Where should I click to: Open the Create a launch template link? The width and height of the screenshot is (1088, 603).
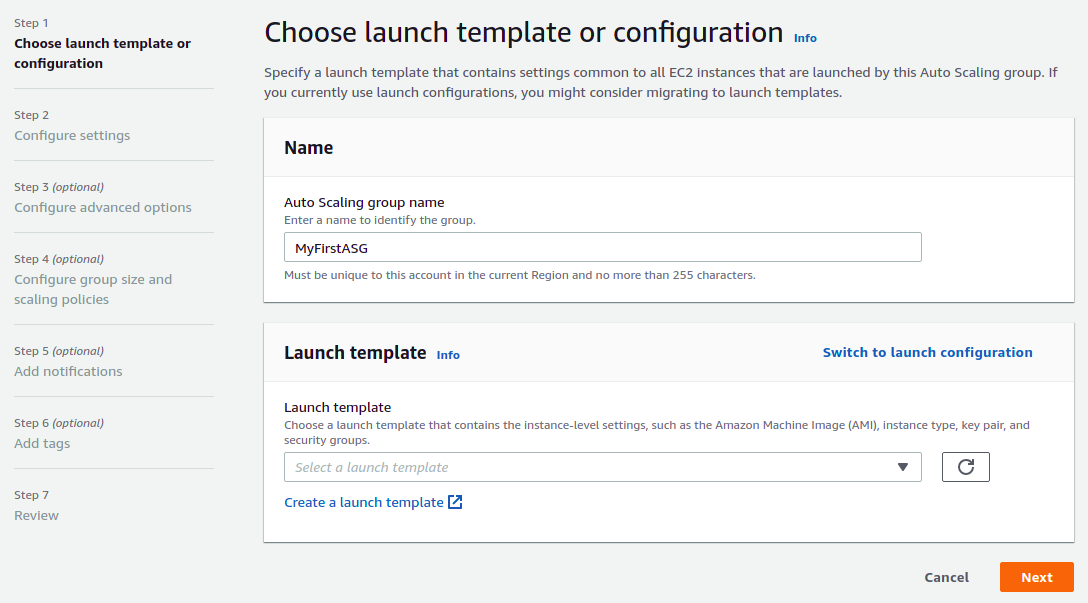[364, 502]
